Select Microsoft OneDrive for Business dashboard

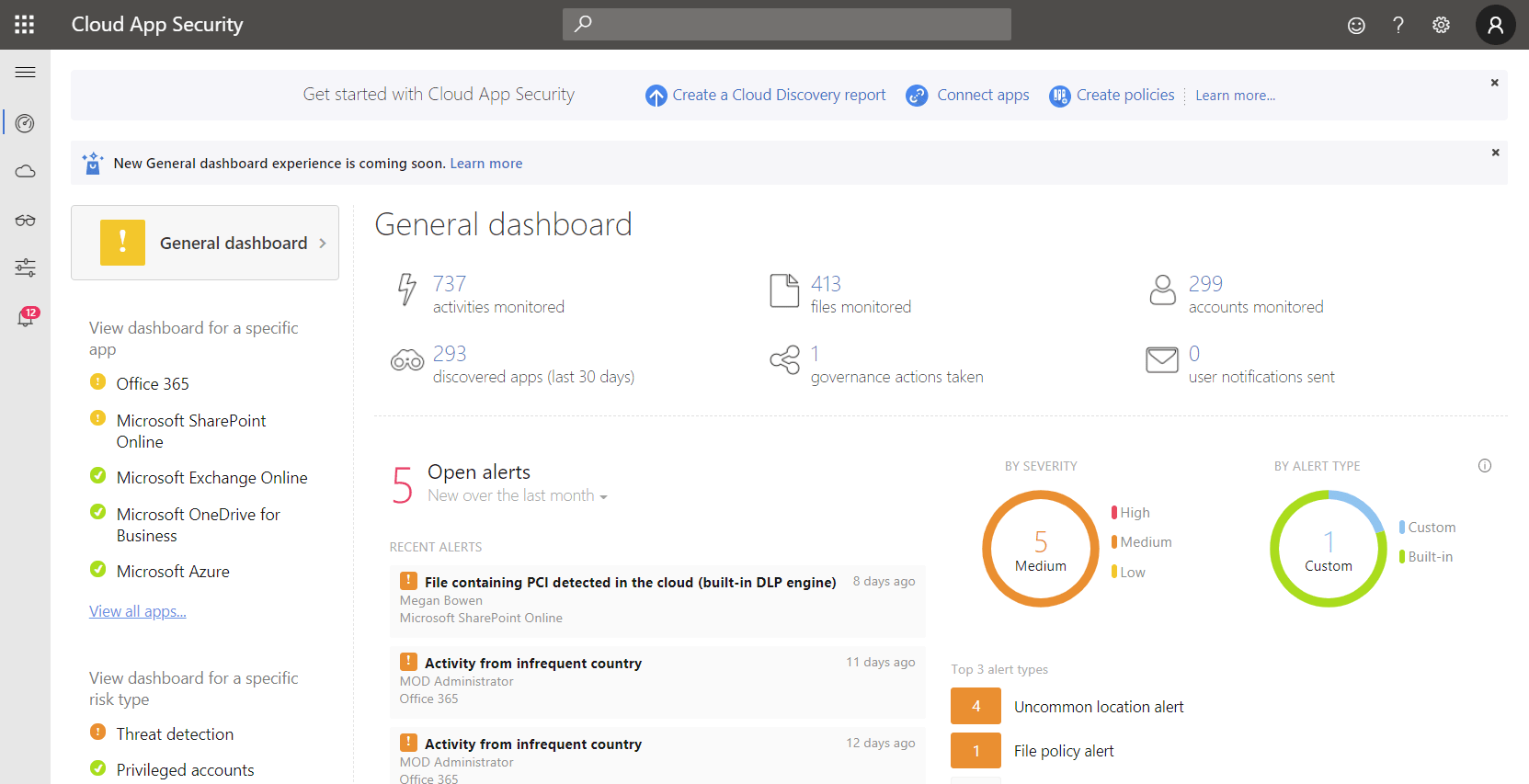(199, 525)
